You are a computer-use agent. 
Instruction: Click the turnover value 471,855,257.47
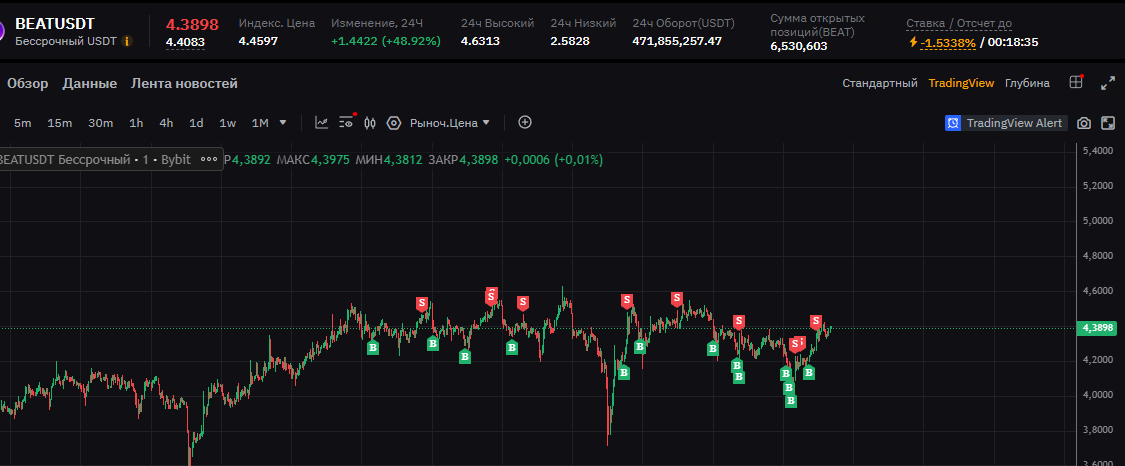(x=677, y=41)
